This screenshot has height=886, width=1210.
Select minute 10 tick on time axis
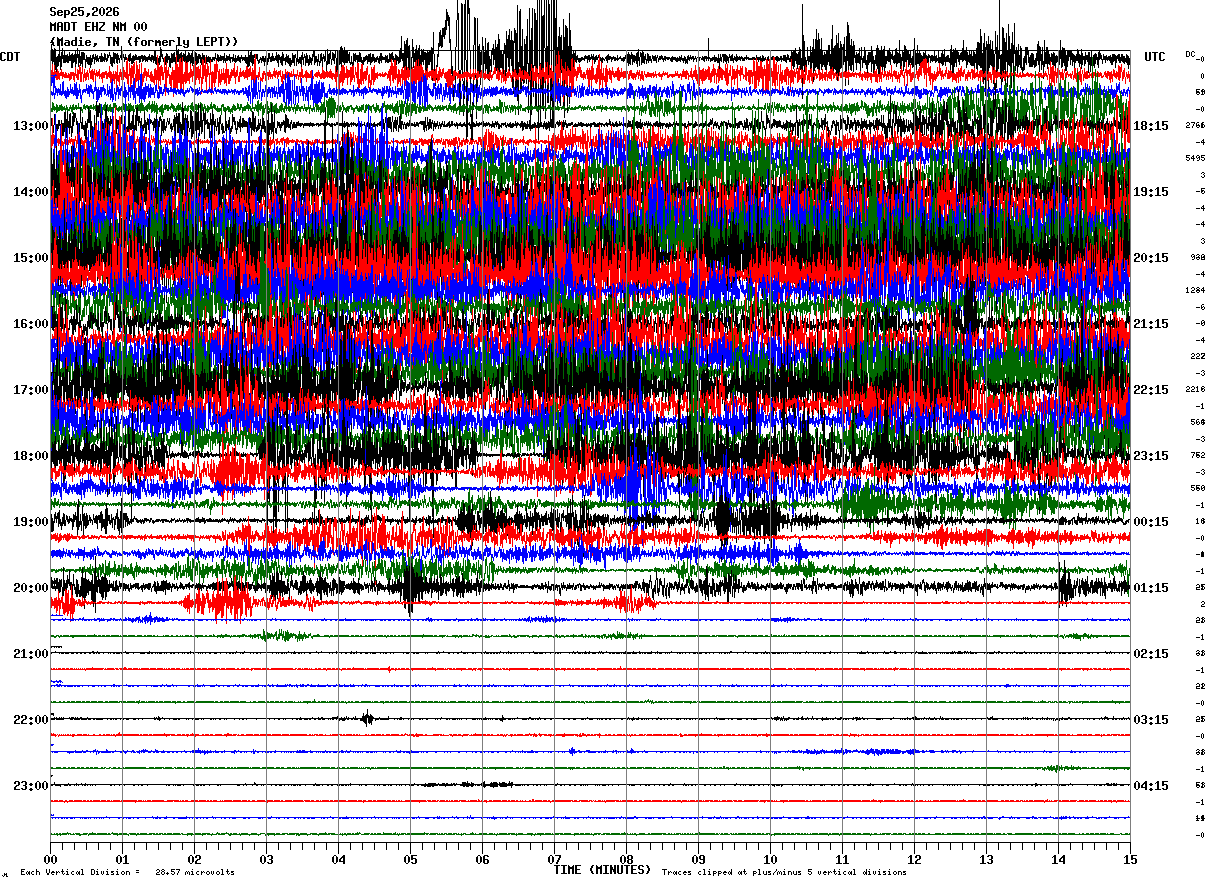pos(770,859)
